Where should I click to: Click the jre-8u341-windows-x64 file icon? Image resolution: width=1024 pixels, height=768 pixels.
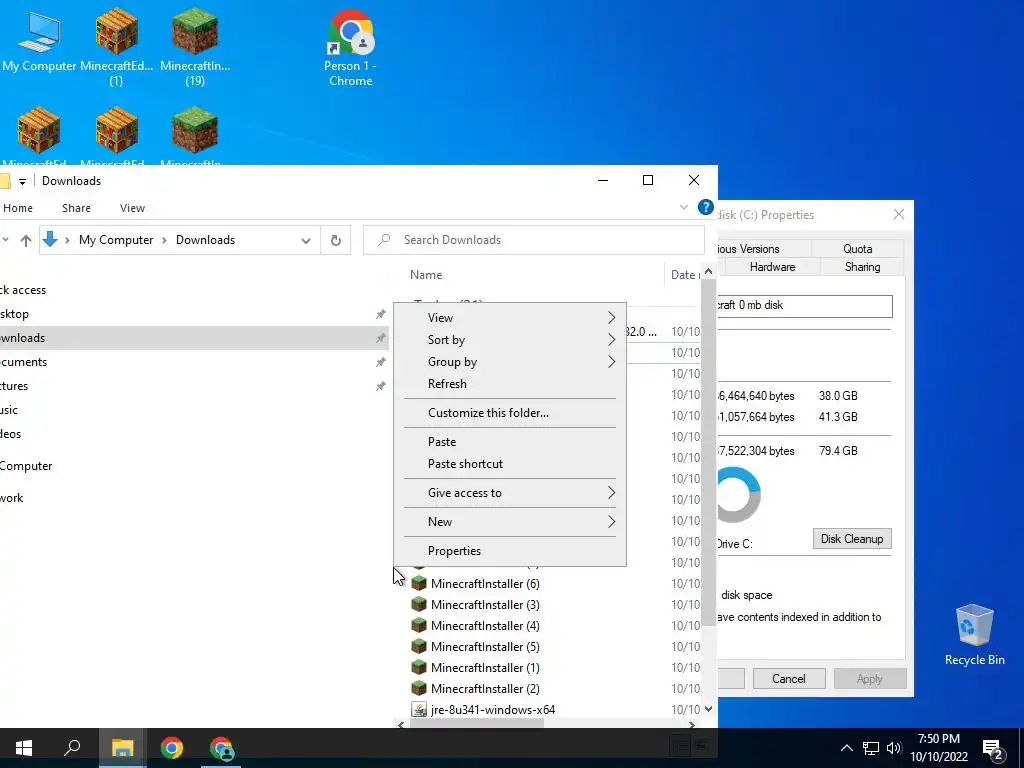[x=419, y=709]
